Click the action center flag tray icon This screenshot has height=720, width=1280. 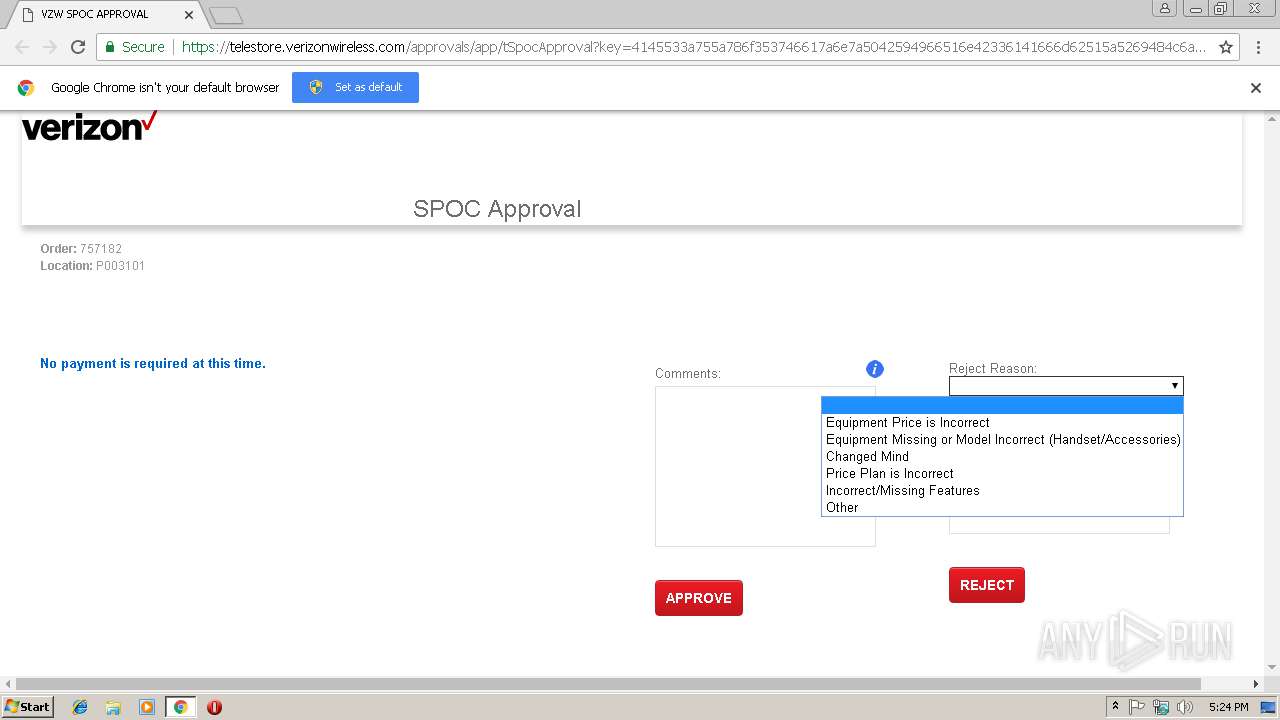[1137, 707]
